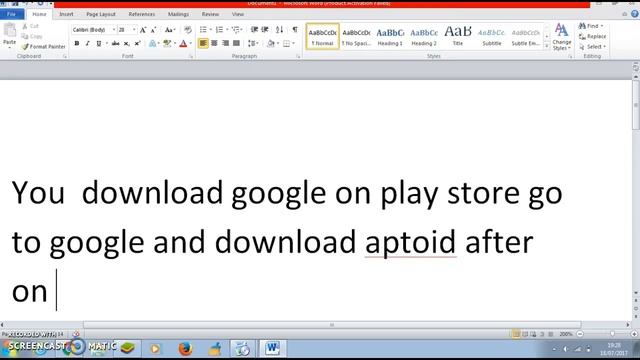Toggle Underline formatting
Image resolution: width=640 pixels, height=360 pixels.
(98, 43)
